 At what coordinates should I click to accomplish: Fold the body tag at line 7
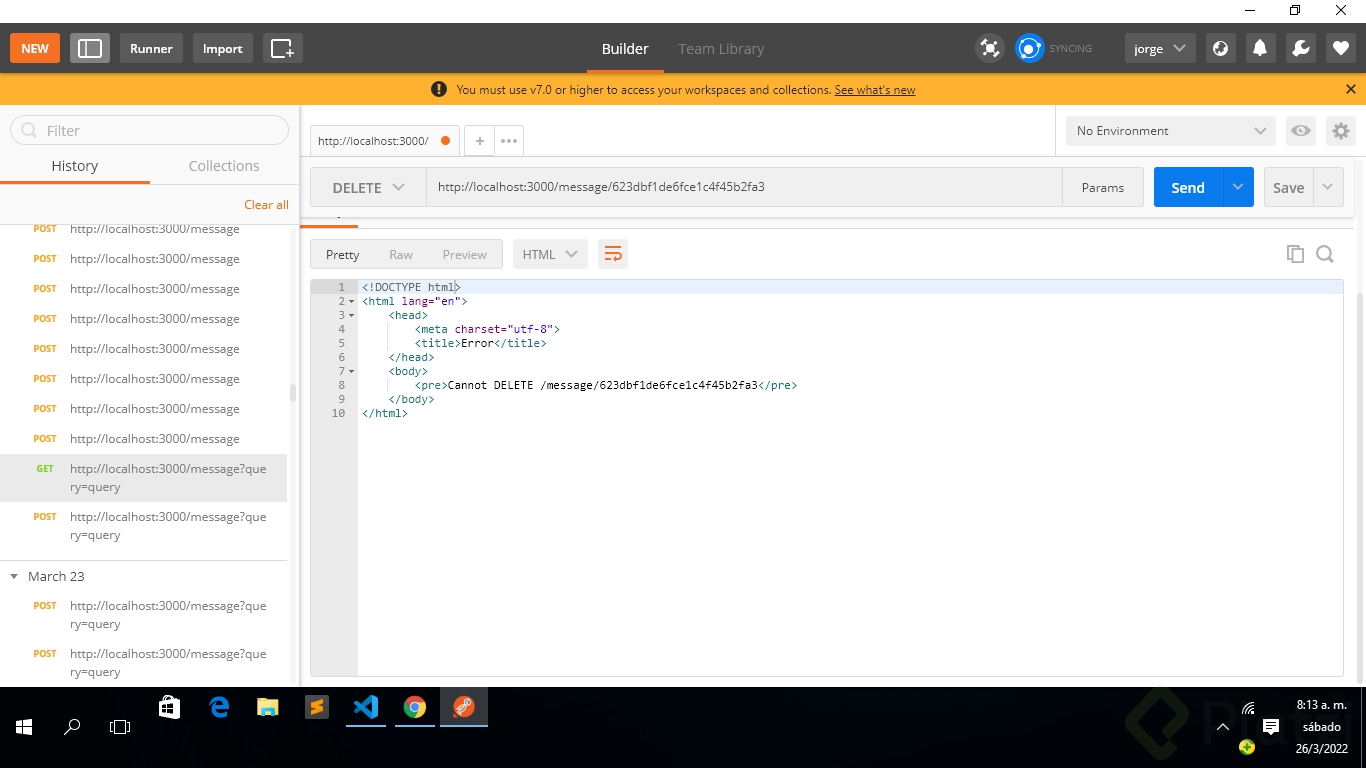(351, 371)
